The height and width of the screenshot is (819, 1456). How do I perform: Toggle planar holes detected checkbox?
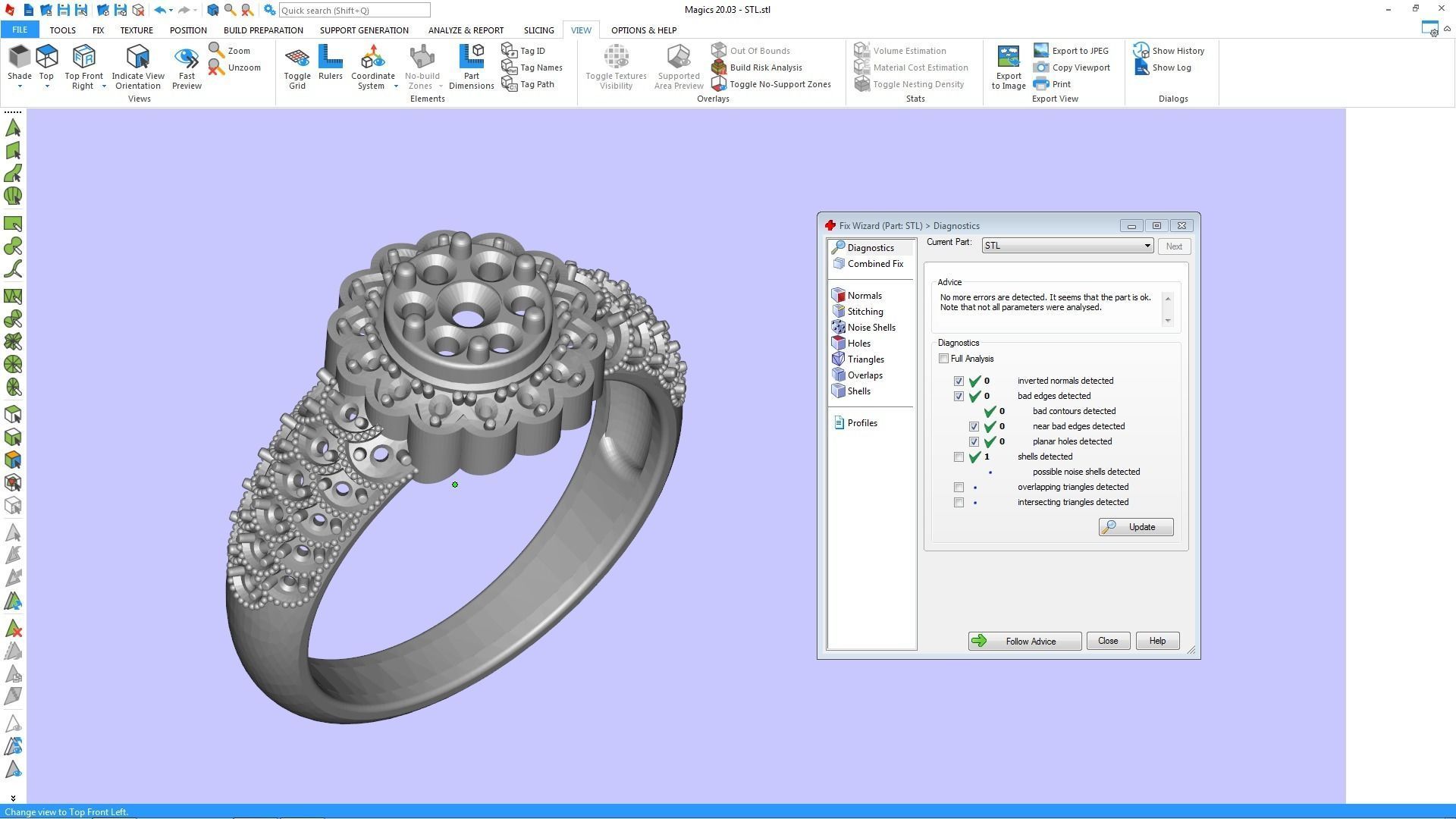click(x=974, y=441)
